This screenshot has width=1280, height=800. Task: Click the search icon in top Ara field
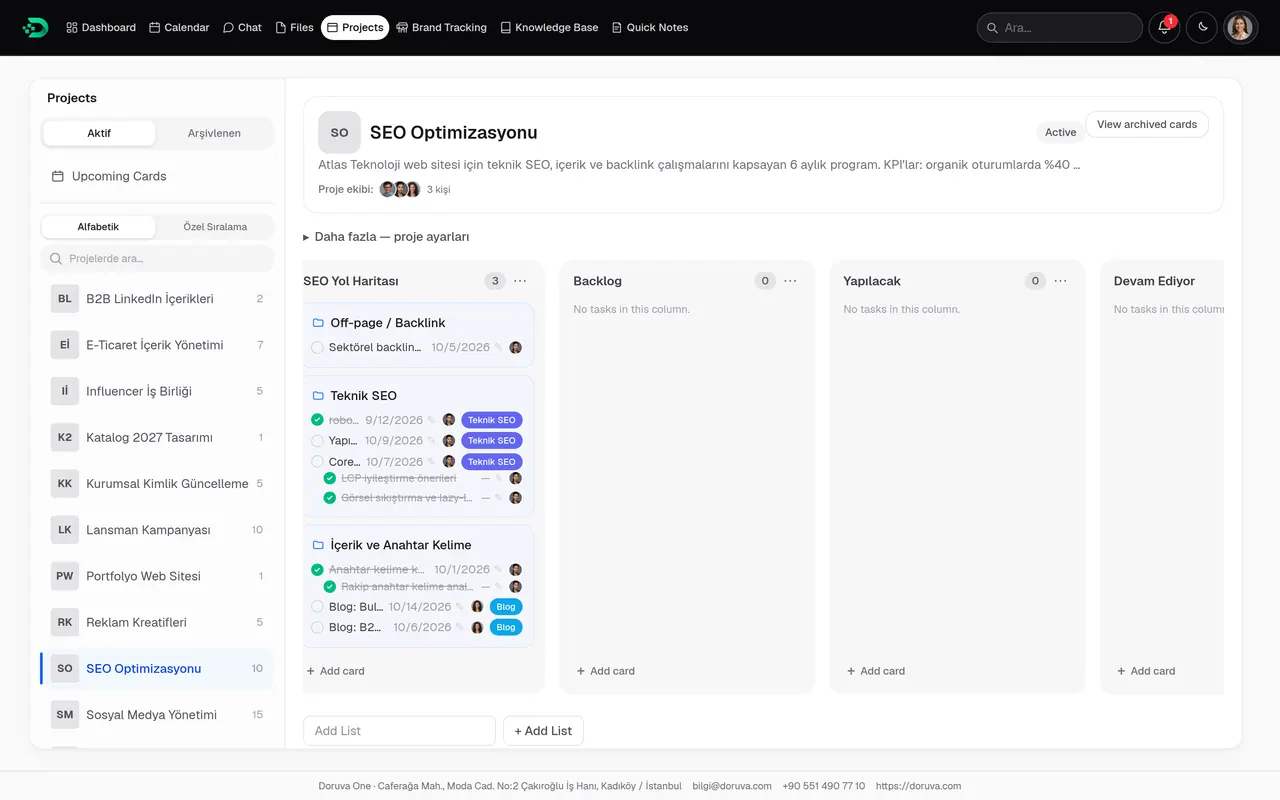tap(992, 28)
